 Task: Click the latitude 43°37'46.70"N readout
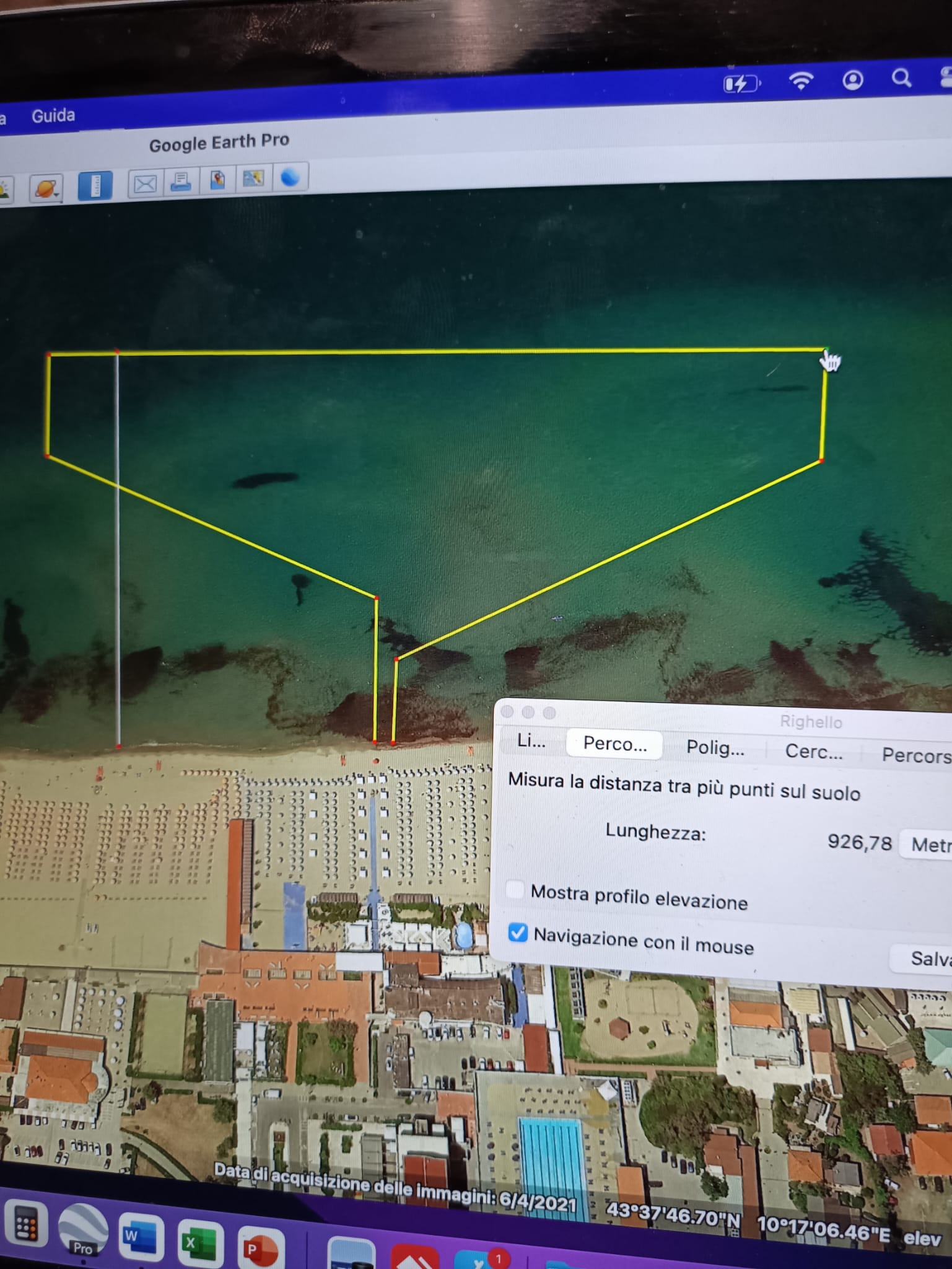[x=673, y=1215]
